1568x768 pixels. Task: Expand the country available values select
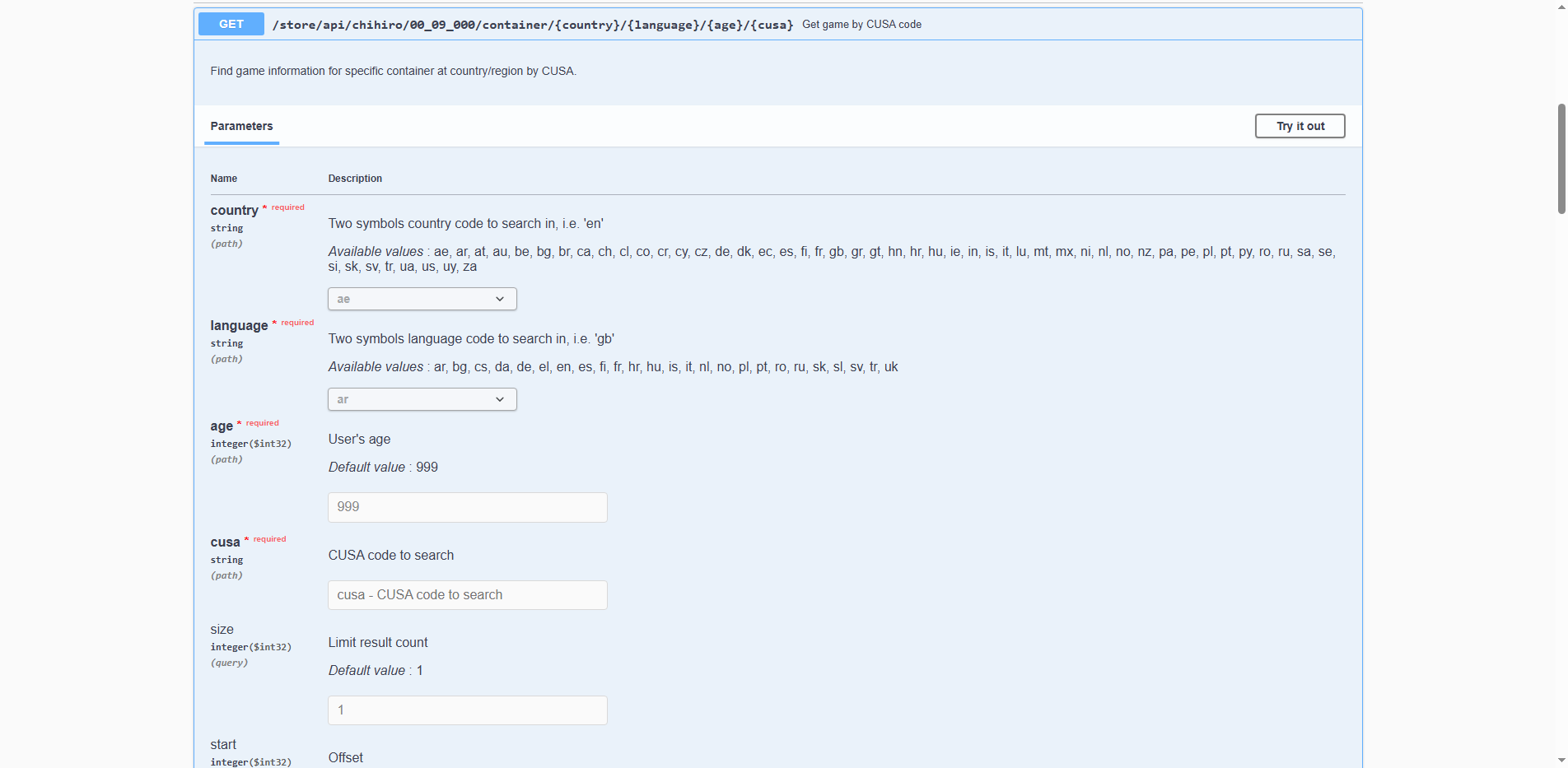coord(422,299)
